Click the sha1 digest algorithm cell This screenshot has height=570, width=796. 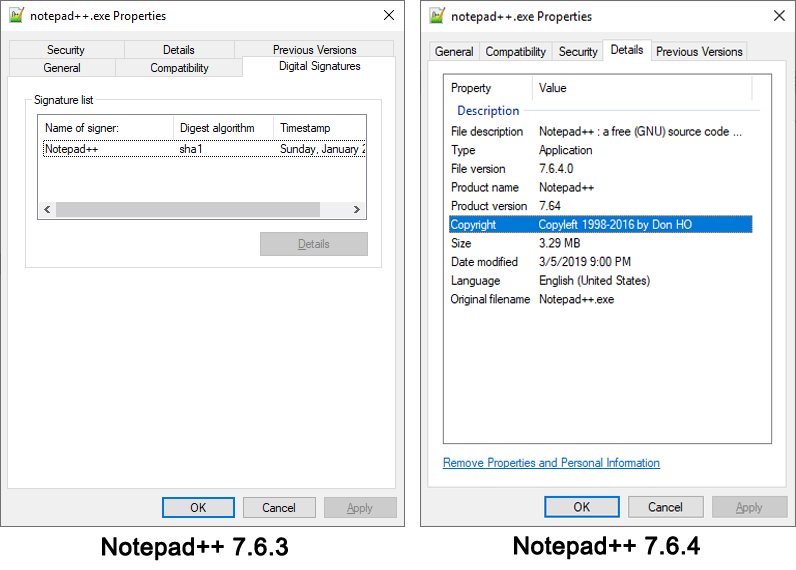[191, 149]
